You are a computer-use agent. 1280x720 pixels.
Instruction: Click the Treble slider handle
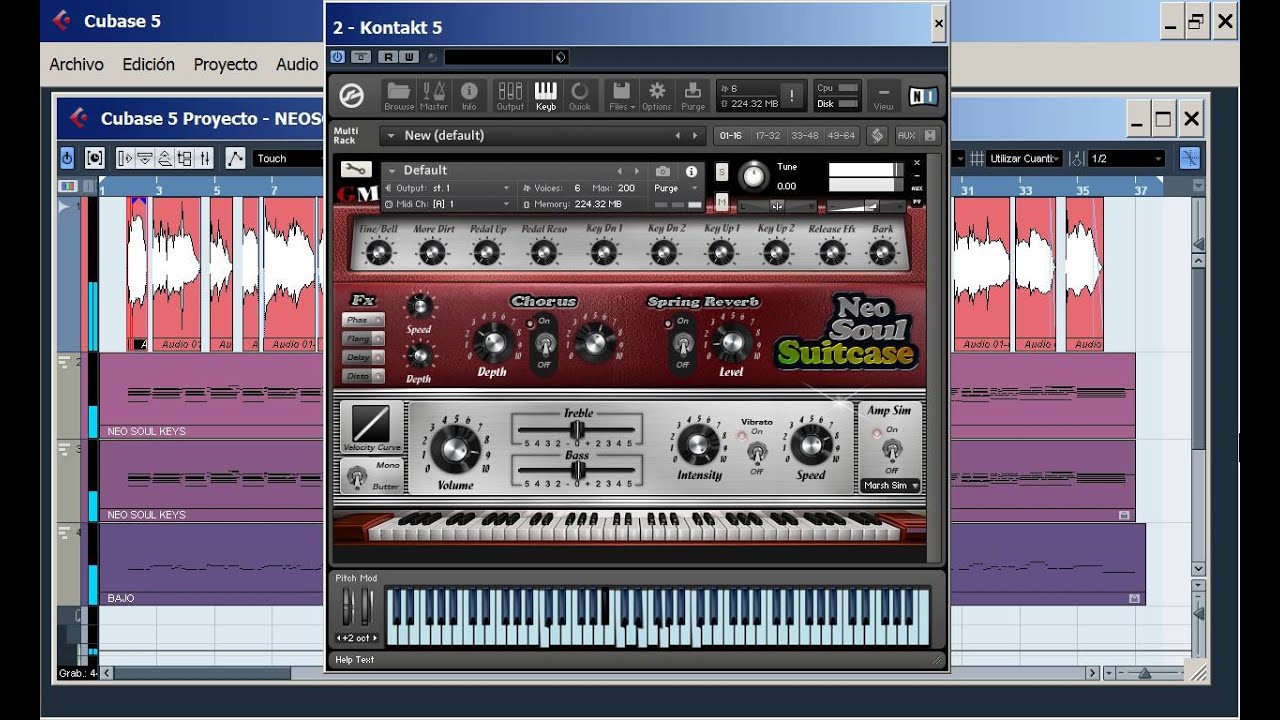tap(576, 430)
